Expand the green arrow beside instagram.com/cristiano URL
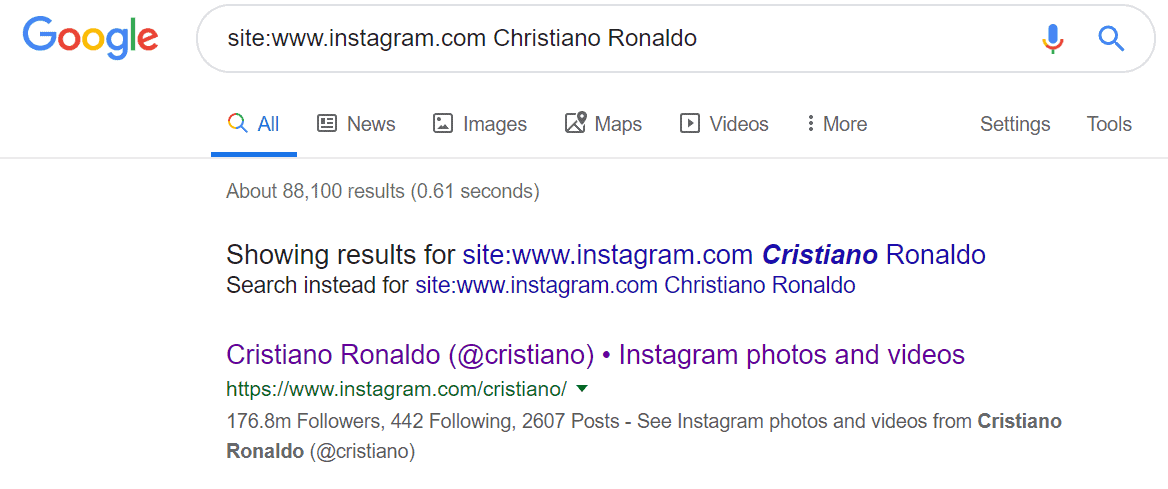Screen dimensions: 1168x489 (x=583, y=388)
